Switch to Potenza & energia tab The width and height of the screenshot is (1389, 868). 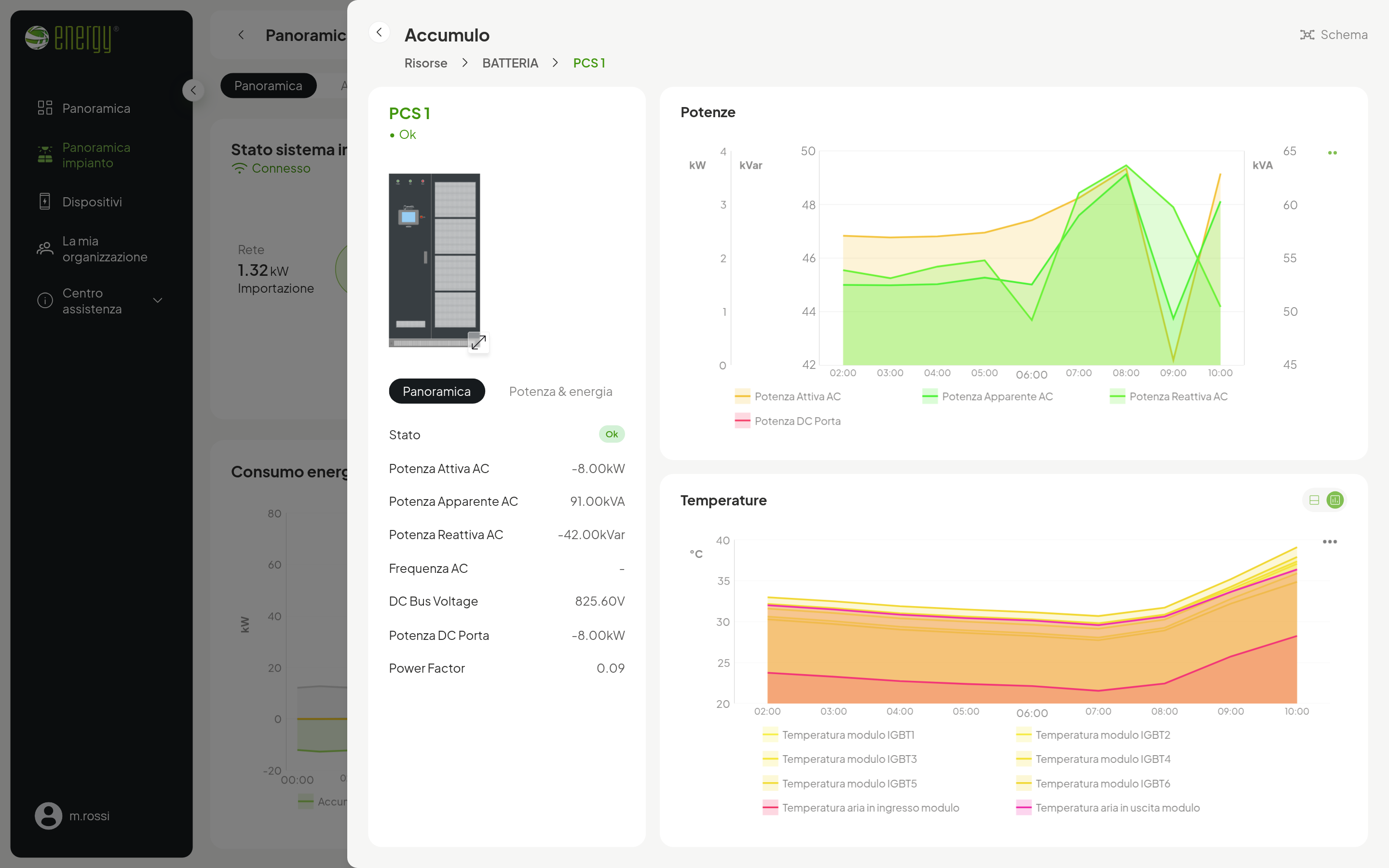560,392
